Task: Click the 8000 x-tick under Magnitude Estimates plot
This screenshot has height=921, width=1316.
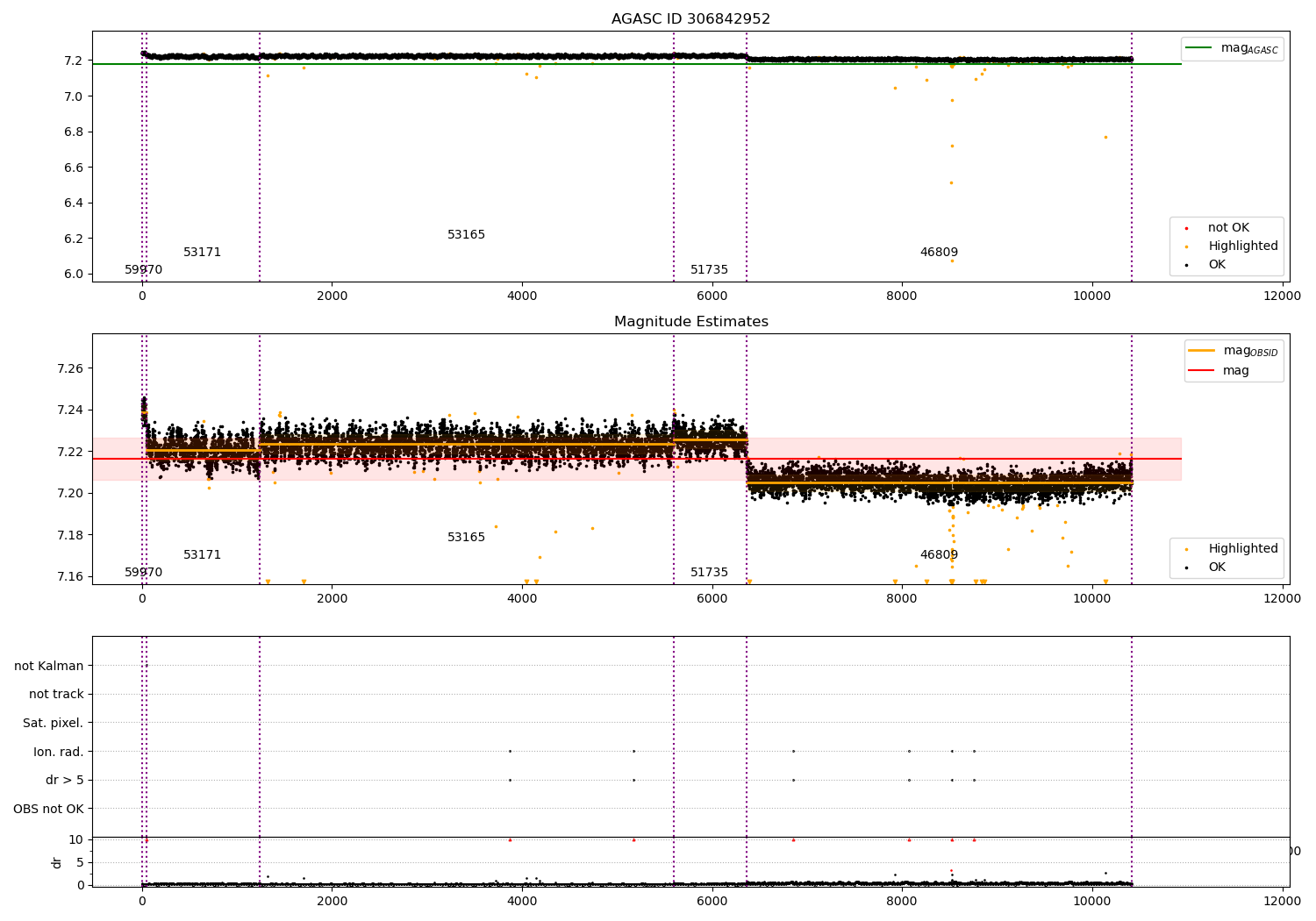Action: (902, 599)
